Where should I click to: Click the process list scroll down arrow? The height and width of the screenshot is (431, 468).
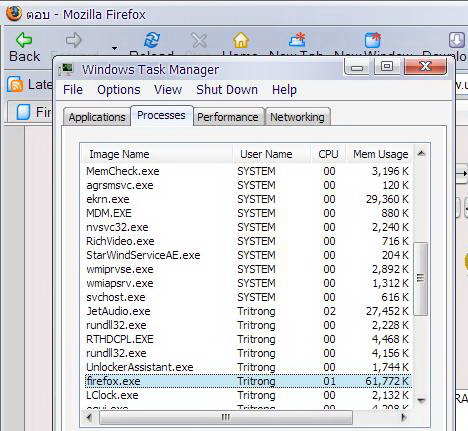tap(421, 400)
